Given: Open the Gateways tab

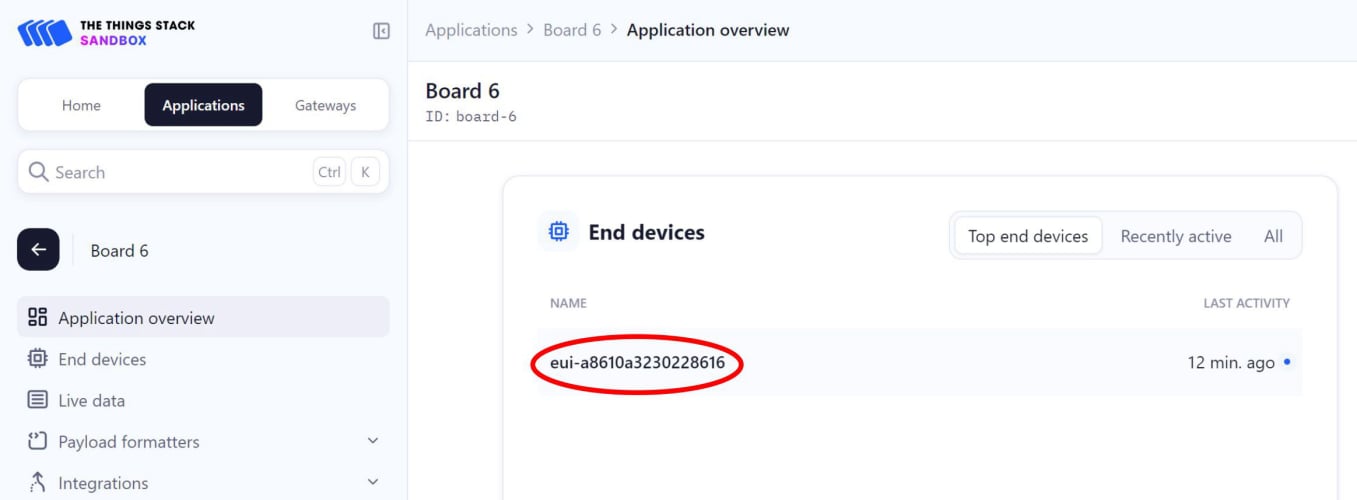Looking at the screenshot, I should (325, 105).
